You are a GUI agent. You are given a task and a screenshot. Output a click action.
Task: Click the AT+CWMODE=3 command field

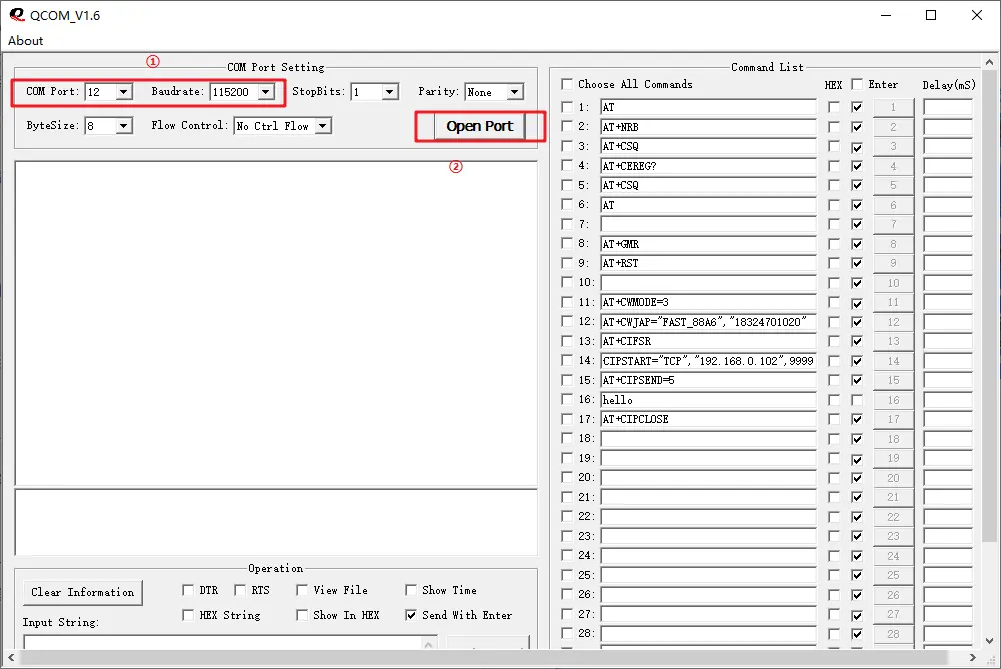[x=709, y=302]
